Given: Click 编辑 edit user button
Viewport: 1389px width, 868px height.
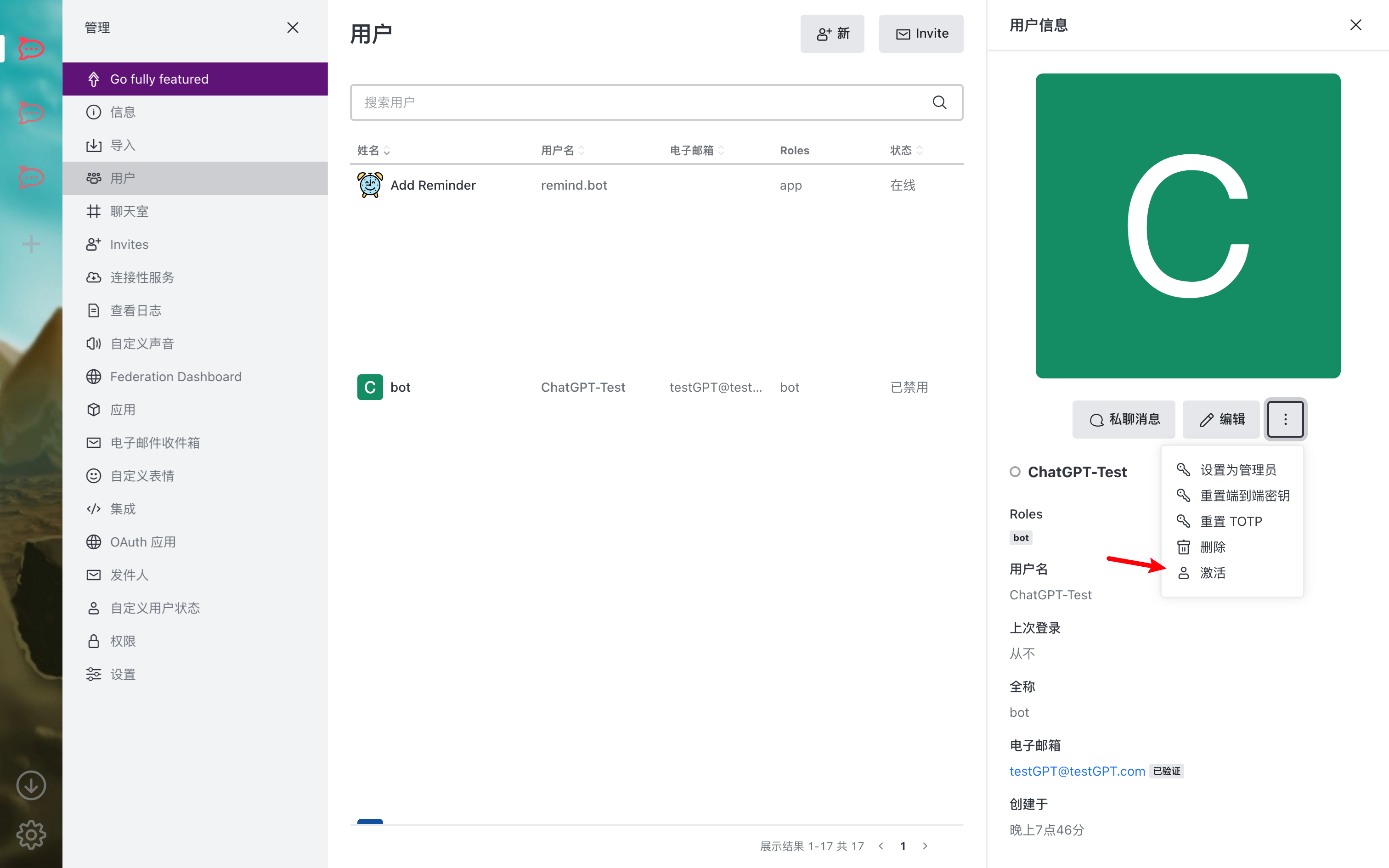Looking at the screenshot, I should [x=1221, y=420].
